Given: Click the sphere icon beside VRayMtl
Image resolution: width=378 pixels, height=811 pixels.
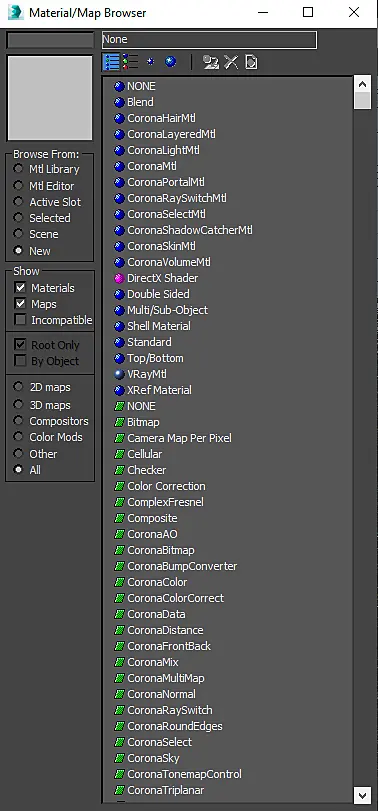Looking at the screenshot, I should click(119, 374).
